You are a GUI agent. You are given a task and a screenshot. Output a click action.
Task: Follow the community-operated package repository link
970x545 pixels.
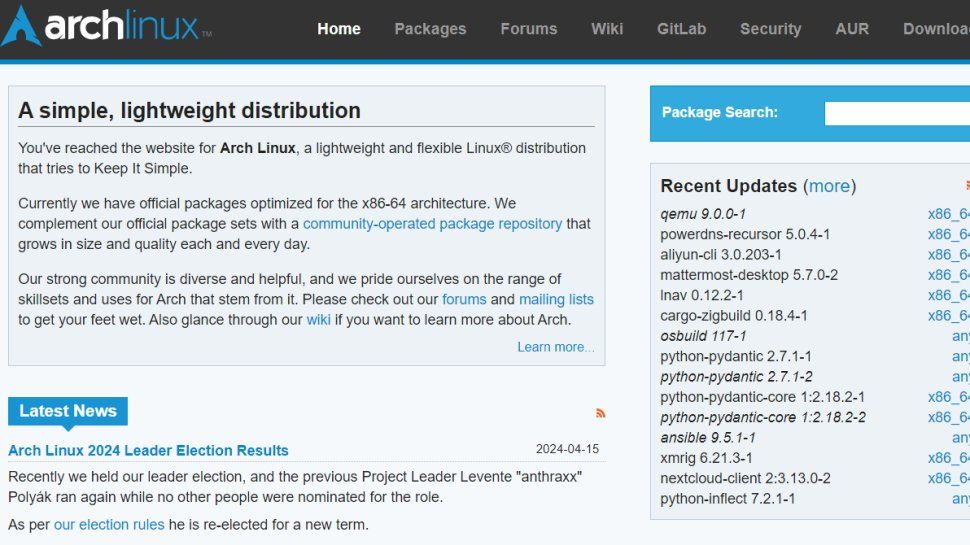point(432,224)
